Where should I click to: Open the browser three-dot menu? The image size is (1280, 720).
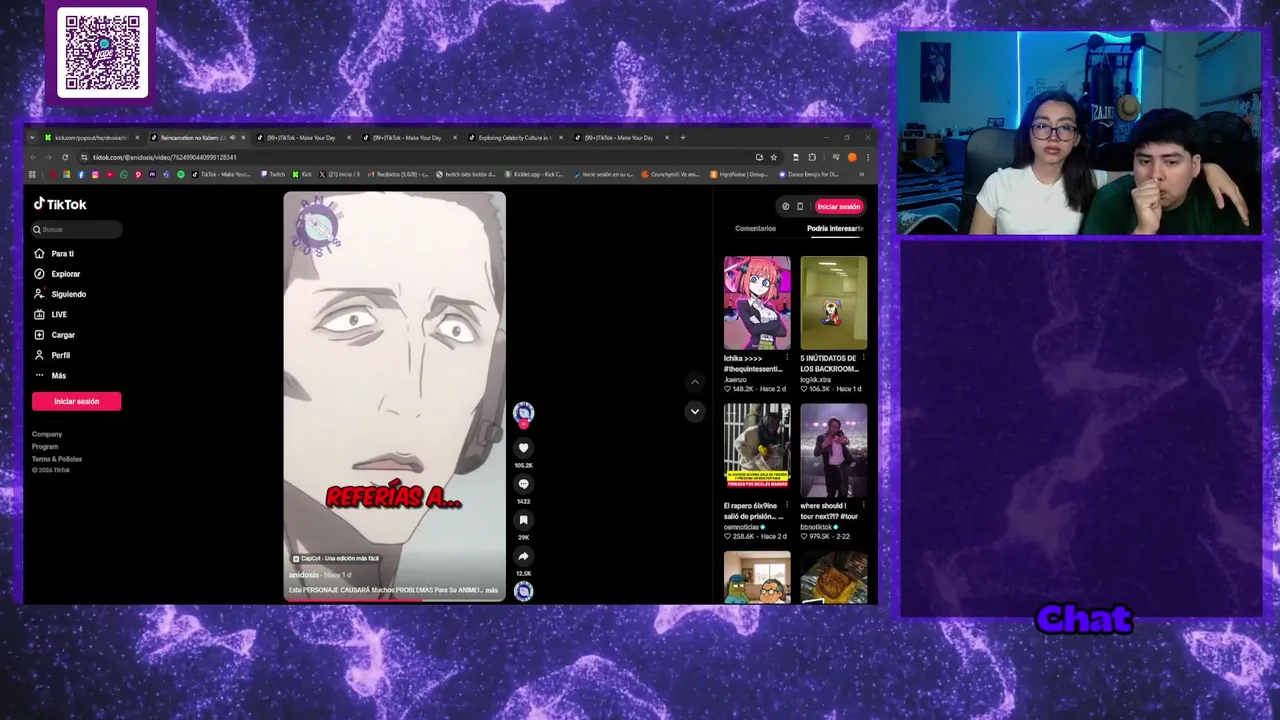pyautogui.click(x=867, y=157)
